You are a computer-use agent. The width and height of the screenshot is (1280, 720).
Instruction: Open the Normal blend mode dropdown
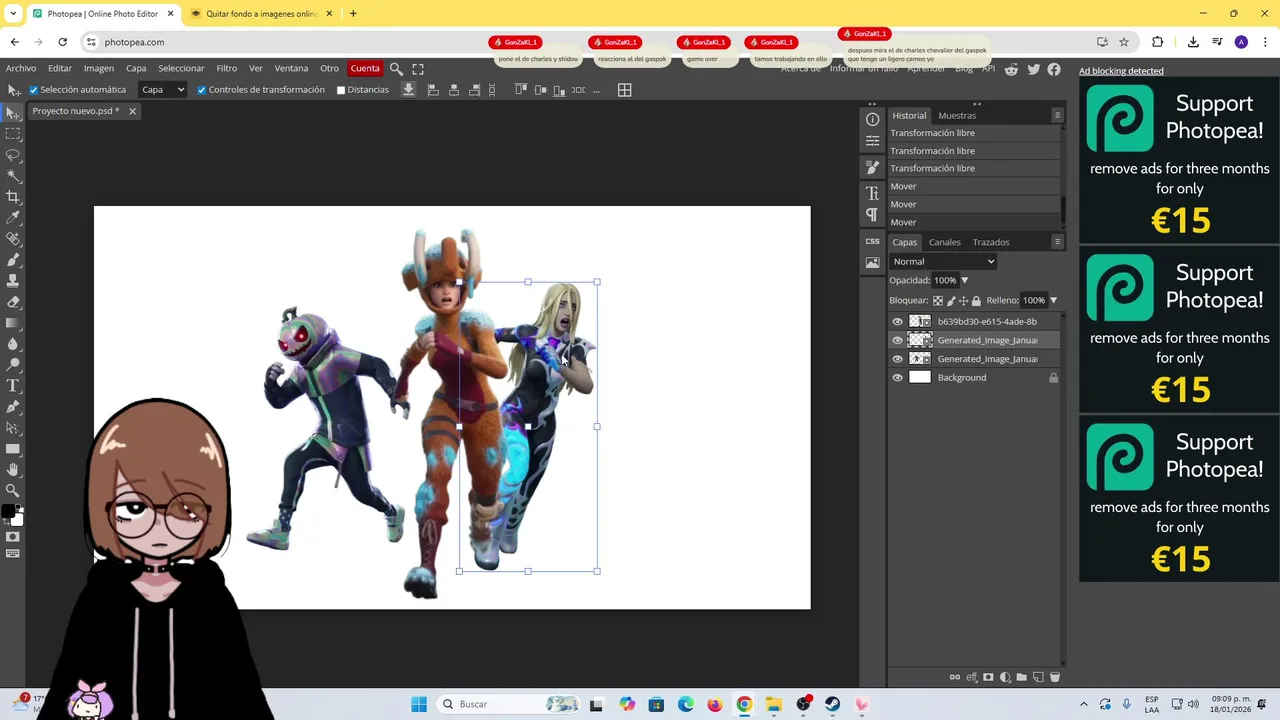(x=943, y=262)
